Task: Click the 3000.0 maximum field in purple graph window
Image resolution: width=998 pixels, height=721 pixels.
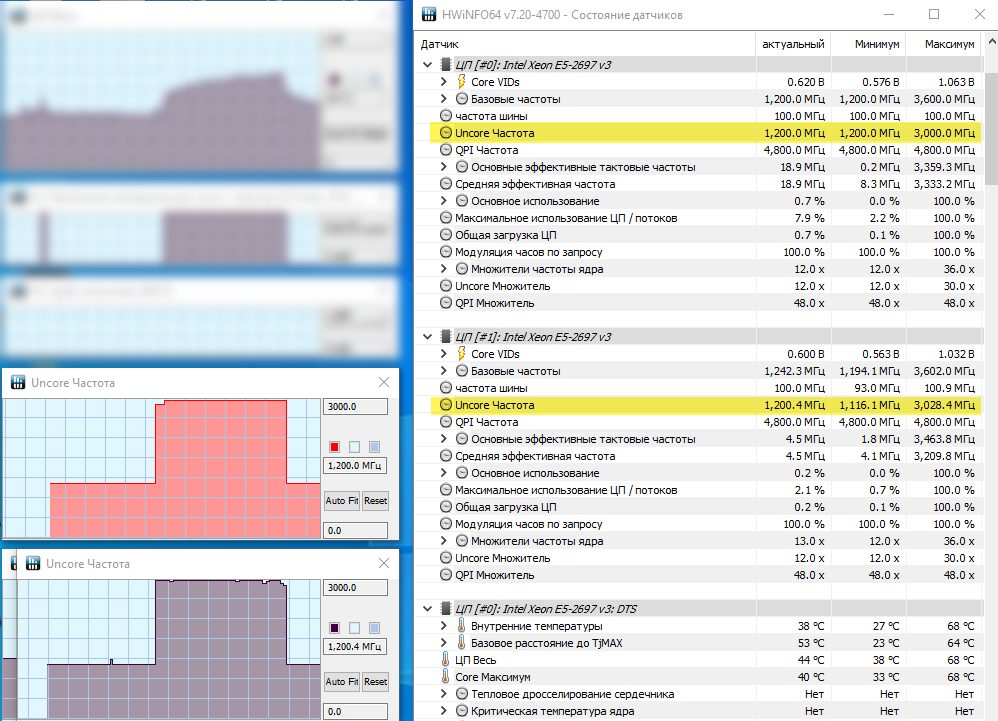Action: click(x=356, y=587)
